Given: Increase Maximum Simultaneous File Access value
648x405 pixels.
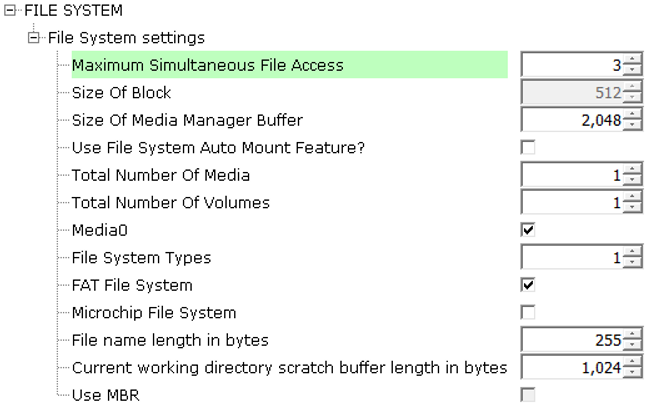Looking at the screenshot, I should (632, 60).
